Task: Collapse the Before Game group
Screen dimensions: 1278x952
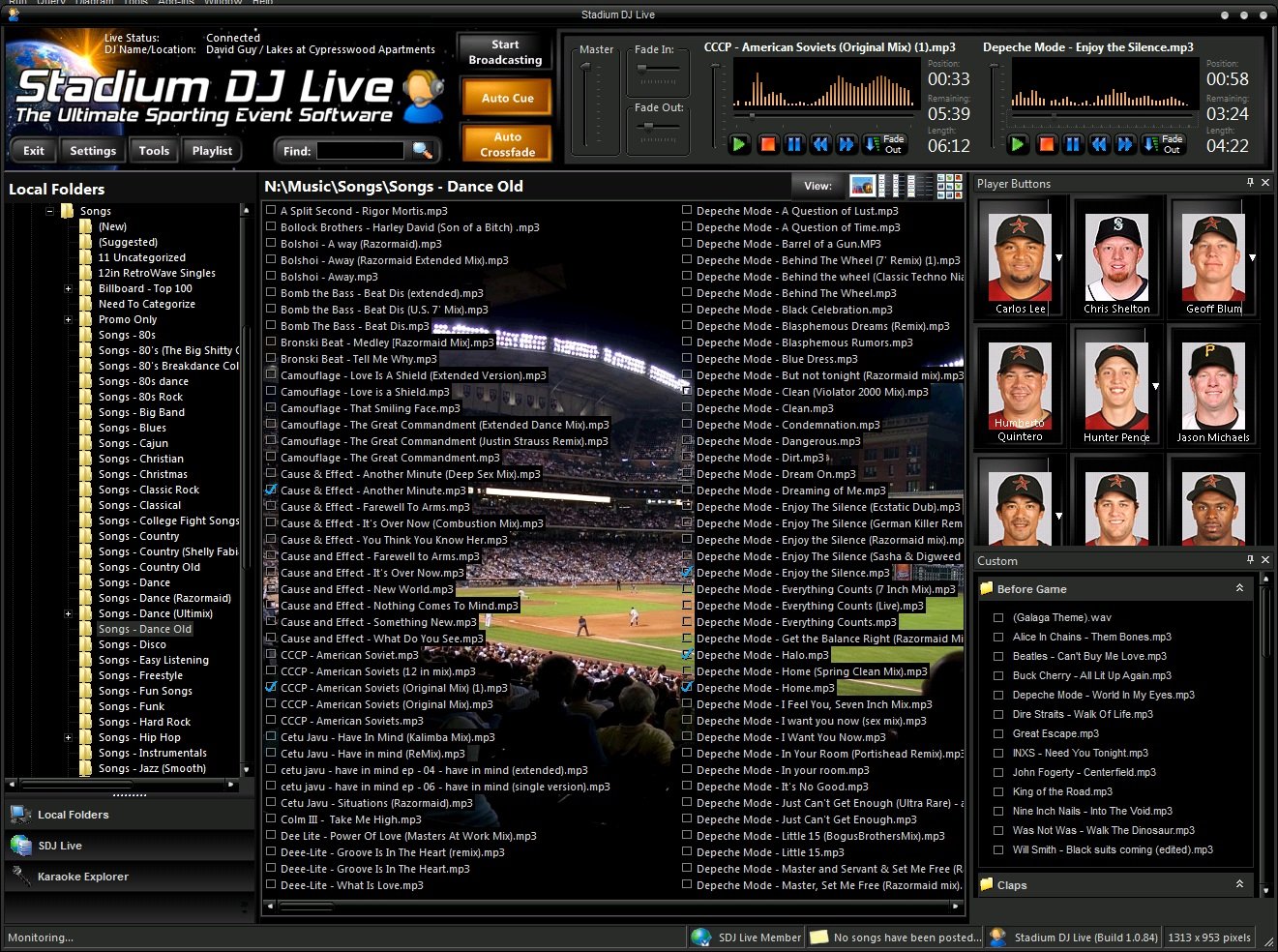Action: click(x=1239, y=588)
